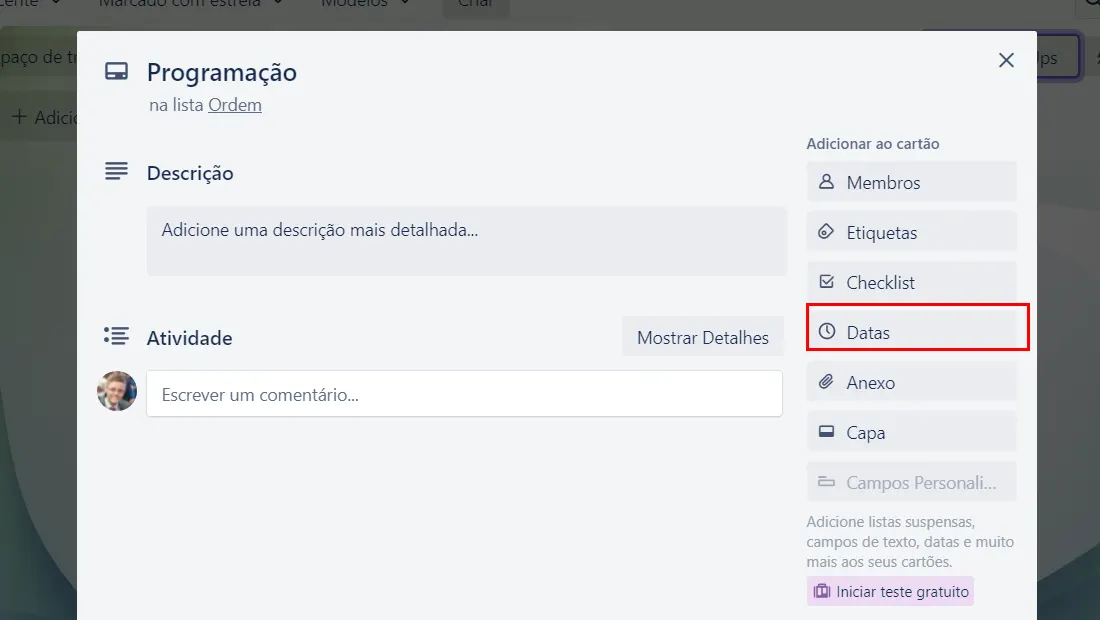Screen dimensions: 1100x620
Task: Click the person icon on Membros
Action: [826, 182]
